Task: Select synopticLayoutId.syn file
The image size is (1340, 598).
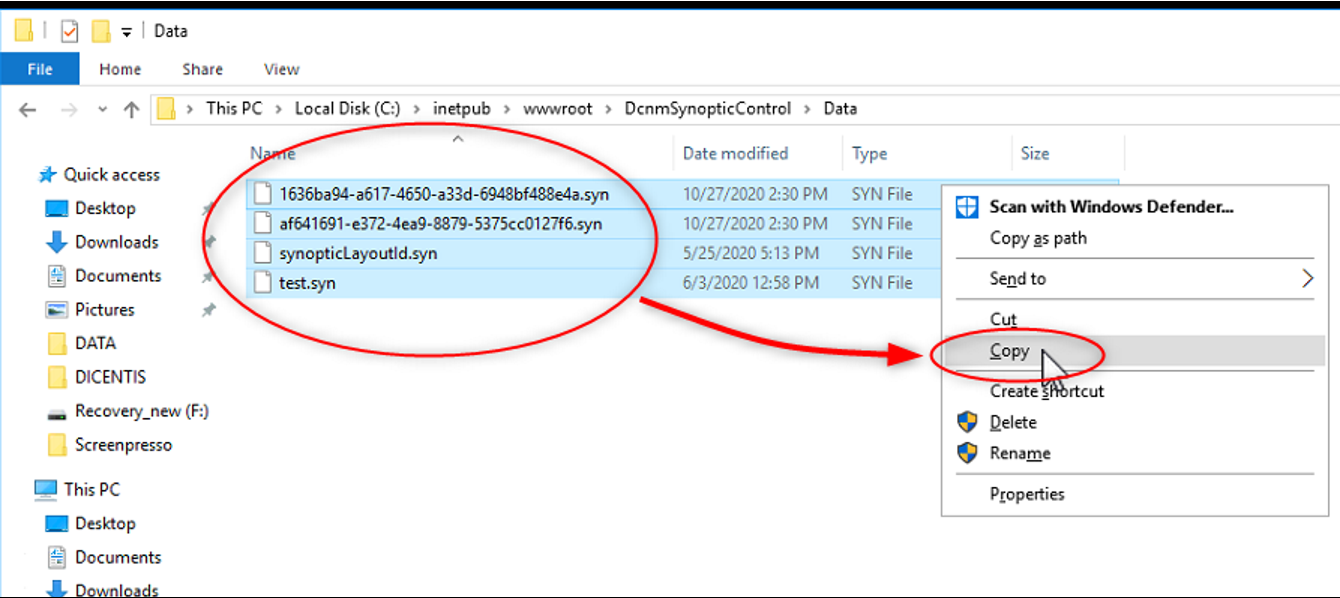Action: point(358,253)
